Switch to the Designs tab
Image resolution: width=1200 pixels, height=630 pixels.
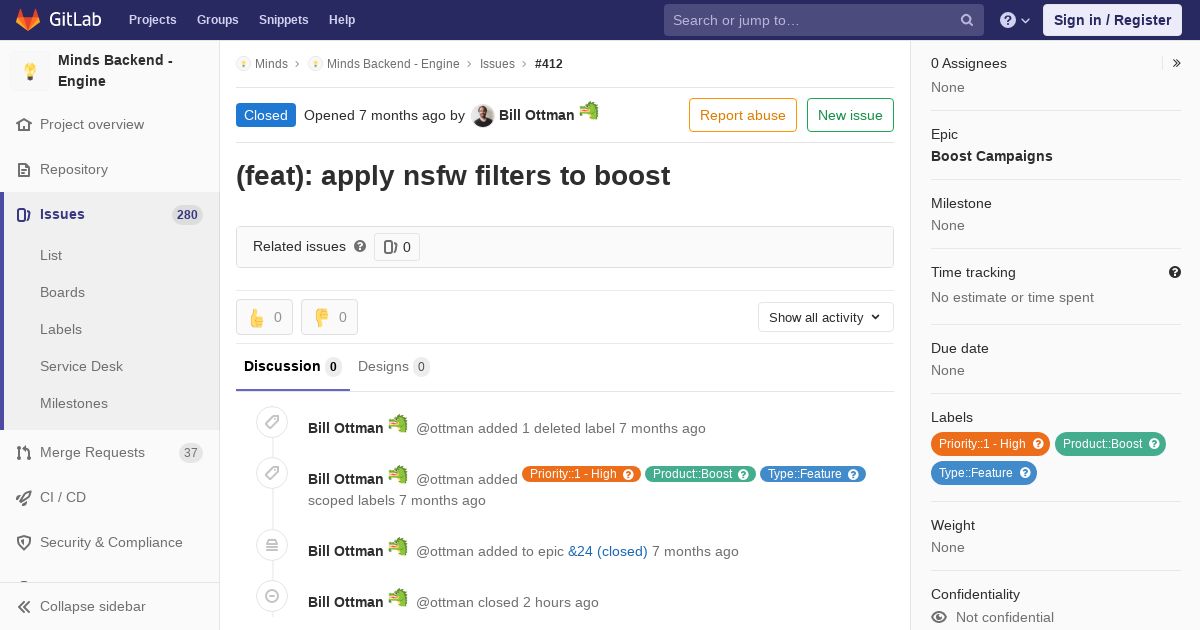[393, 366]
